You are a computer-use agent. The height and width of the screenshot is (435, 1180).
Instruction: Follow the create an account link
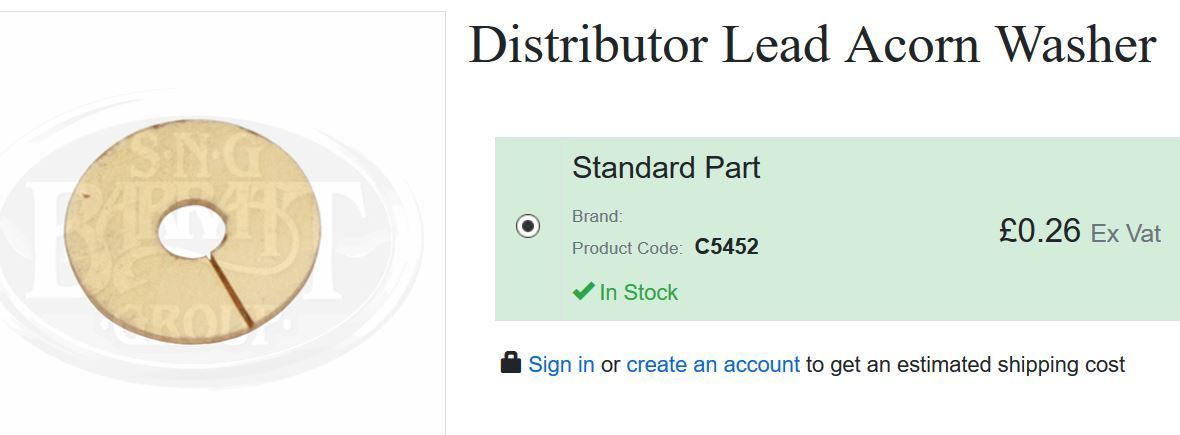(713, 365)
